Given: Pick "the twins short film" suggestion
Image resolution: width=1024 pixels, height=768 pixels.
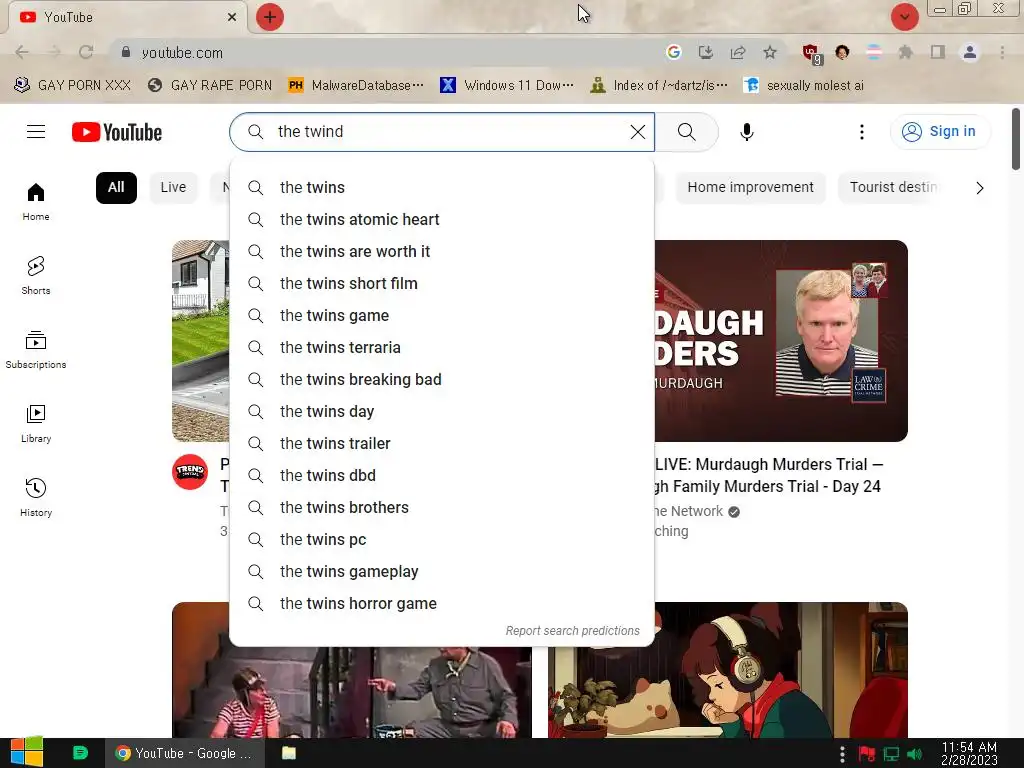Looking at the screenshot, I should point(442,283).
